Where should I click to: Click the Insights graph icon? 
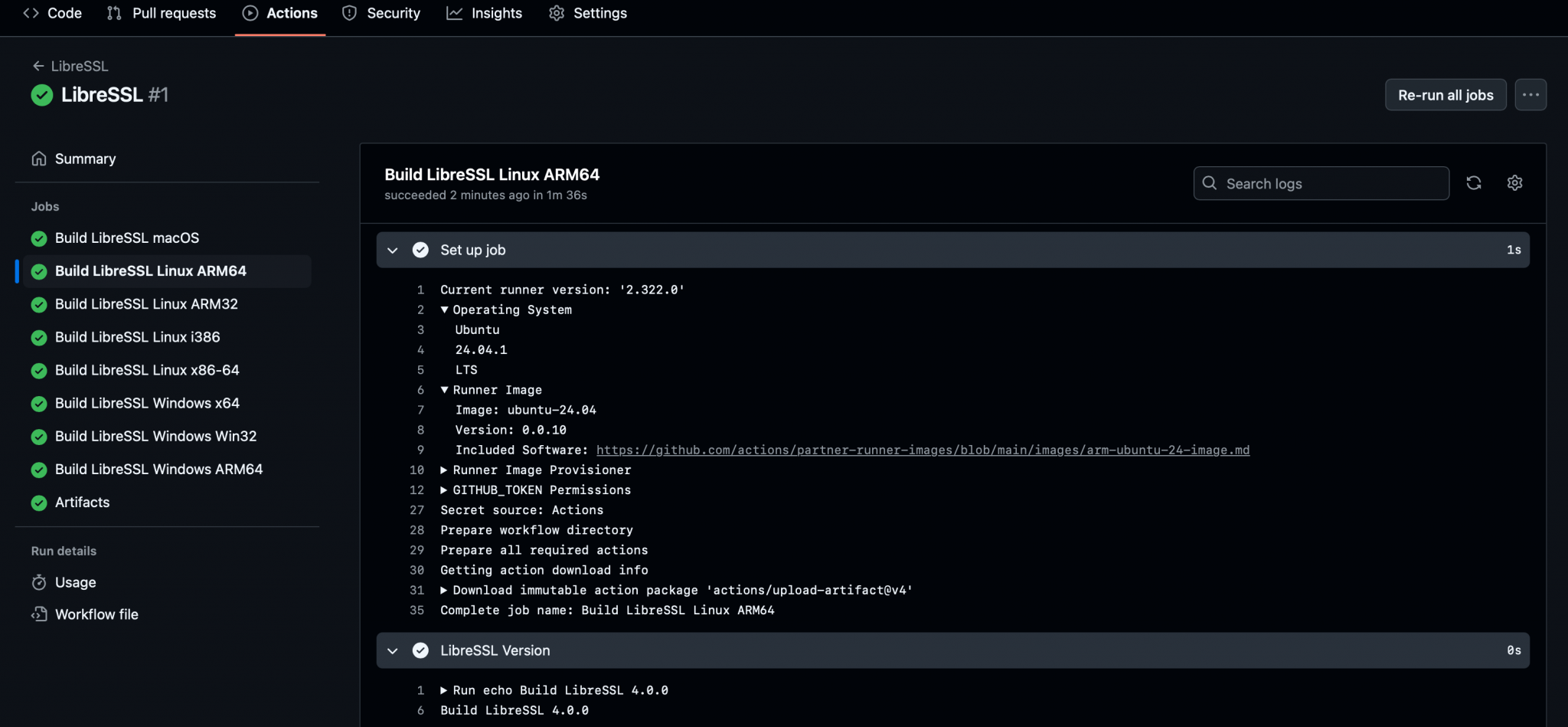pyautogui.click(x=455, y=13)
